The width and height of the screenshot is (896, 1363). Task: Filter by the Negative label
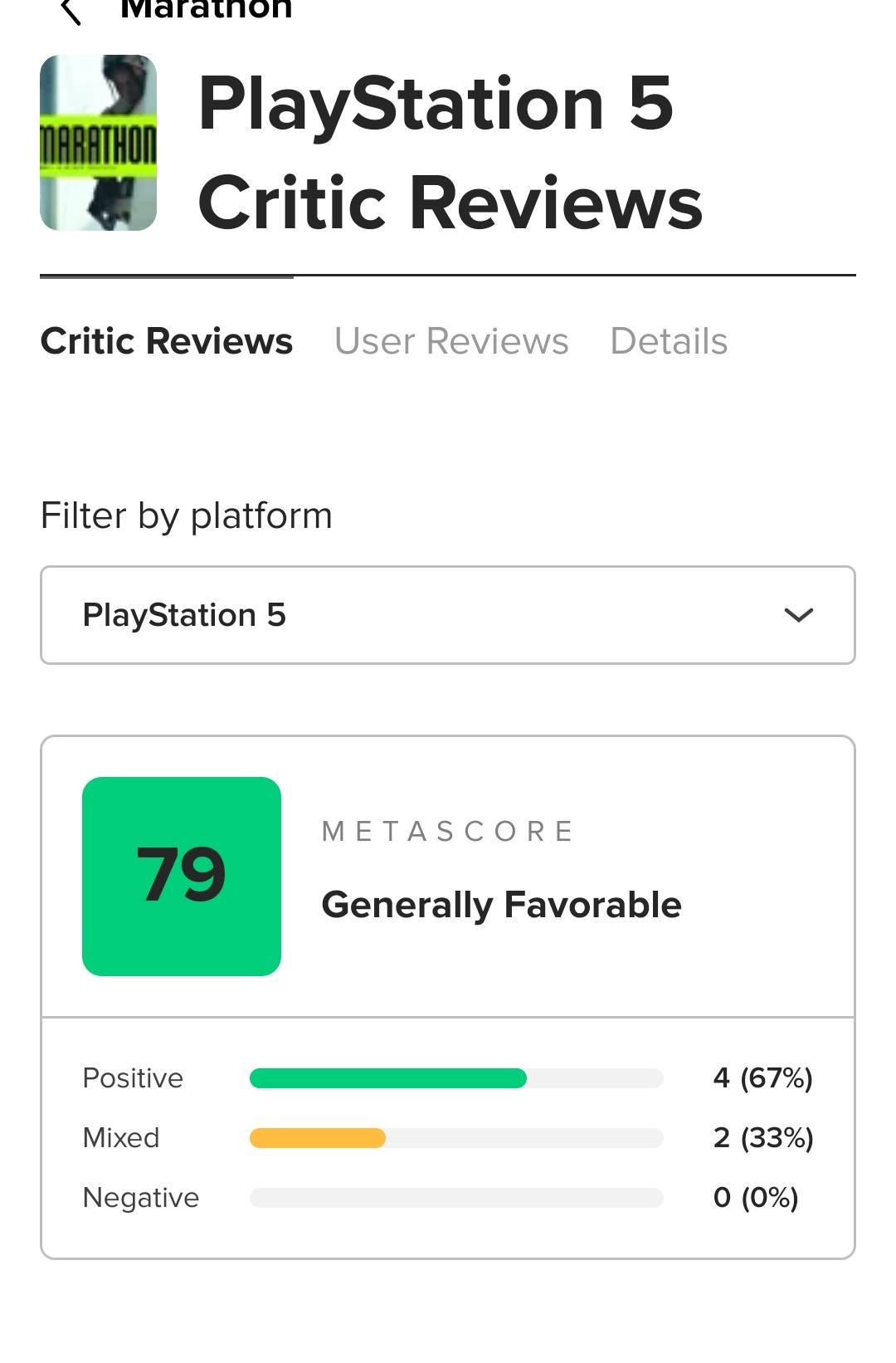[141, 1198]
